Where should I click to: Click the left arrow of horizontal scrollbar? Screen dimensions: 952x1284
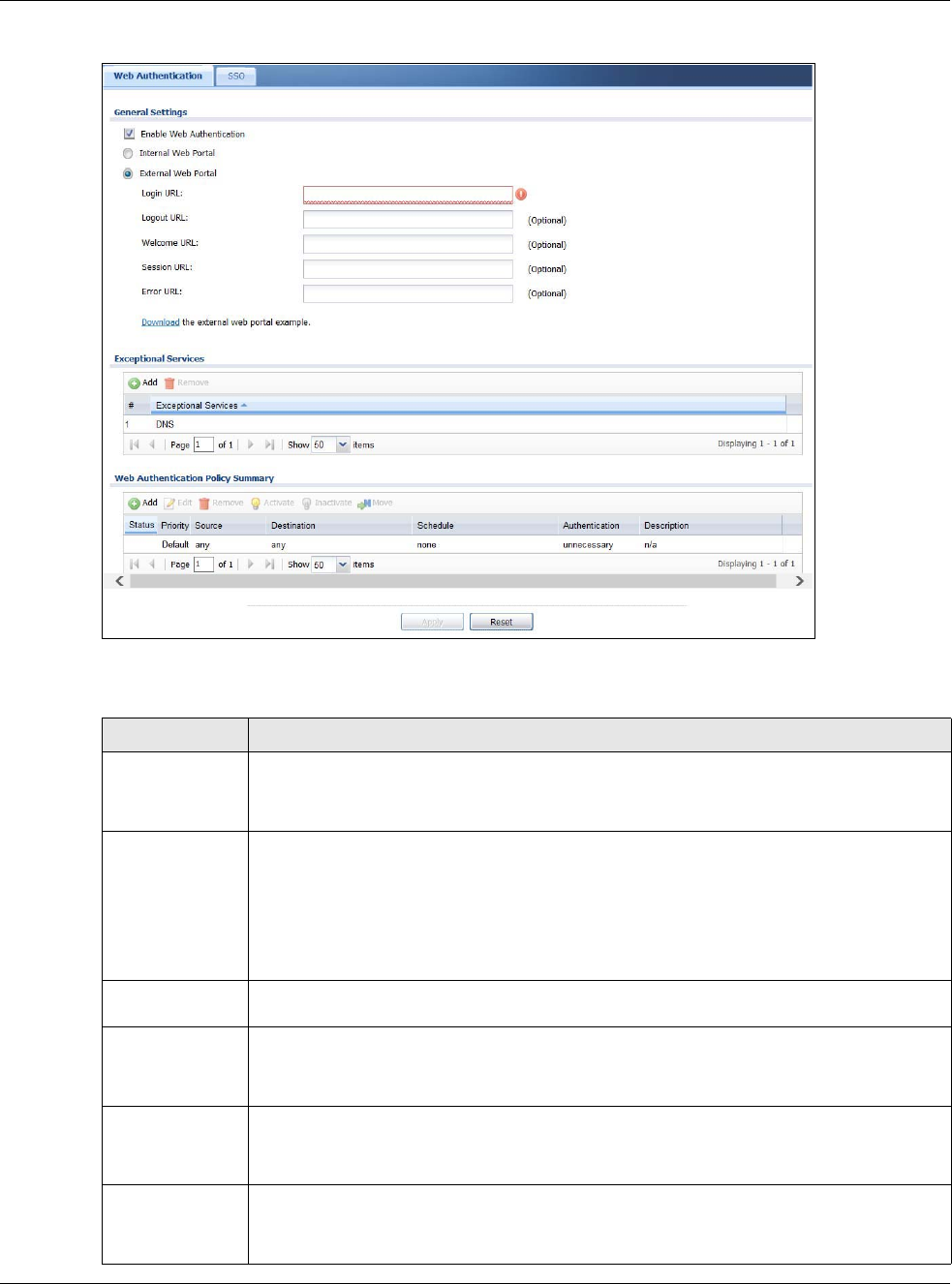(x=120, y=581)
